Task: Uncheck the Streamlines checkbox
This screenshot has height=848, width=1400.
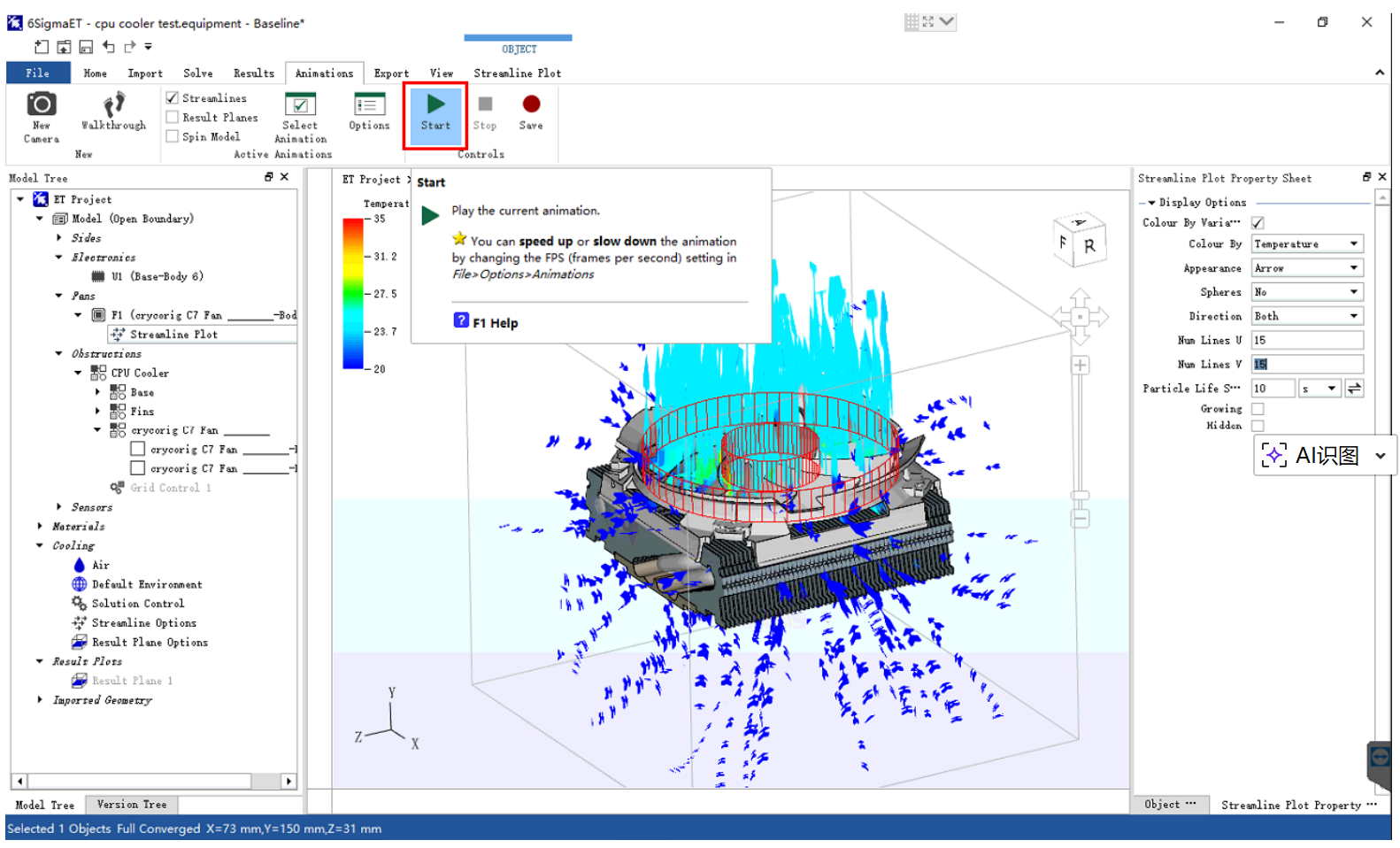Action: 173,98
